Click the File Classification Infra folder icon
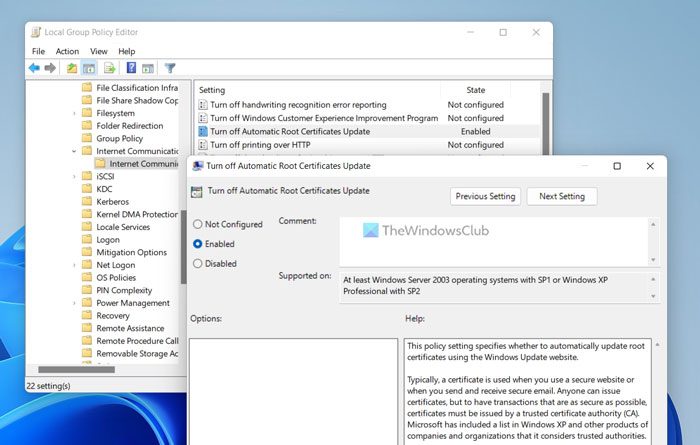Image resolution: width=700 pixels, height=445 pixels. 87,87
